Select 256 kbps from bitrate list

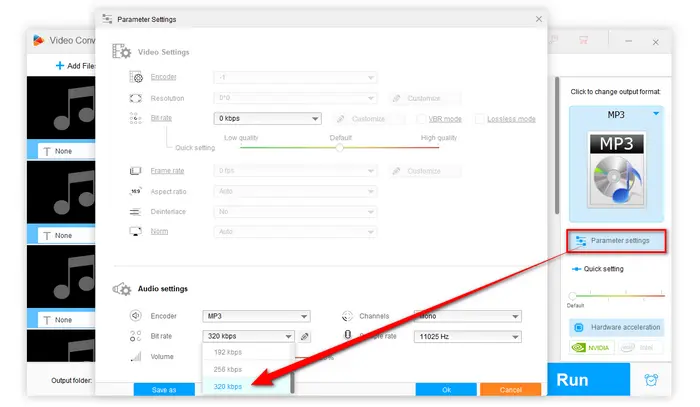coord(246,370)
